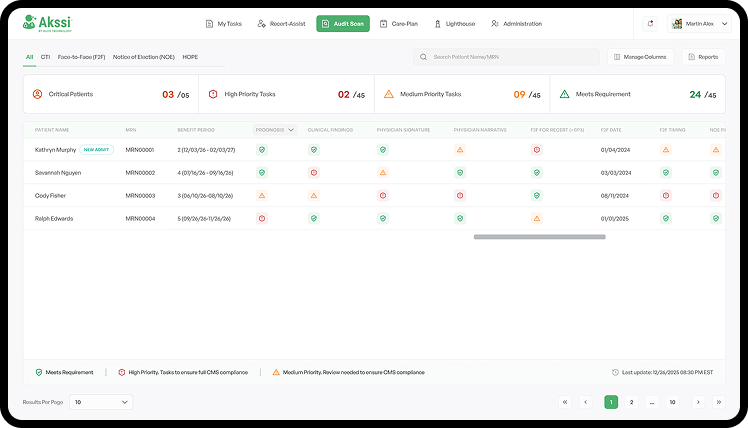Jump to the first page
Viewport: 748px width, 428px height.
[565, 402]
